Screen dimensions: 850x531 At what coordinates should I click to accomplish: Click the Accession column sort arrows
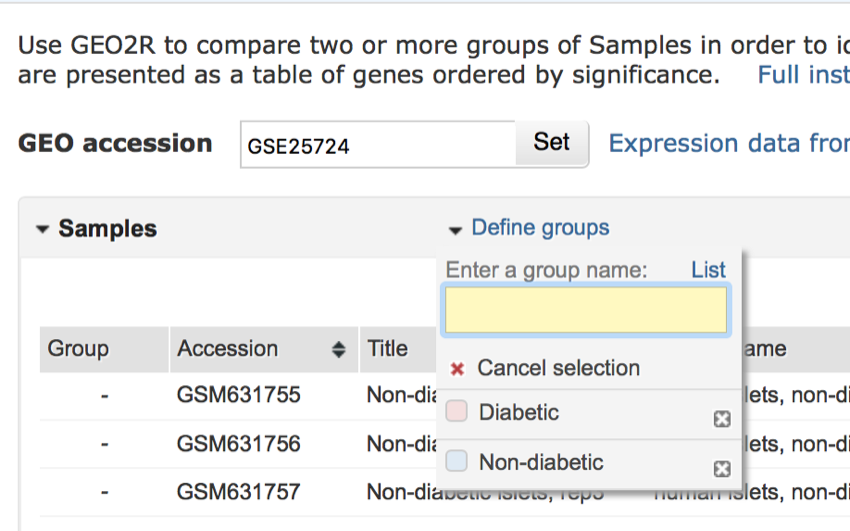point(339,350)
